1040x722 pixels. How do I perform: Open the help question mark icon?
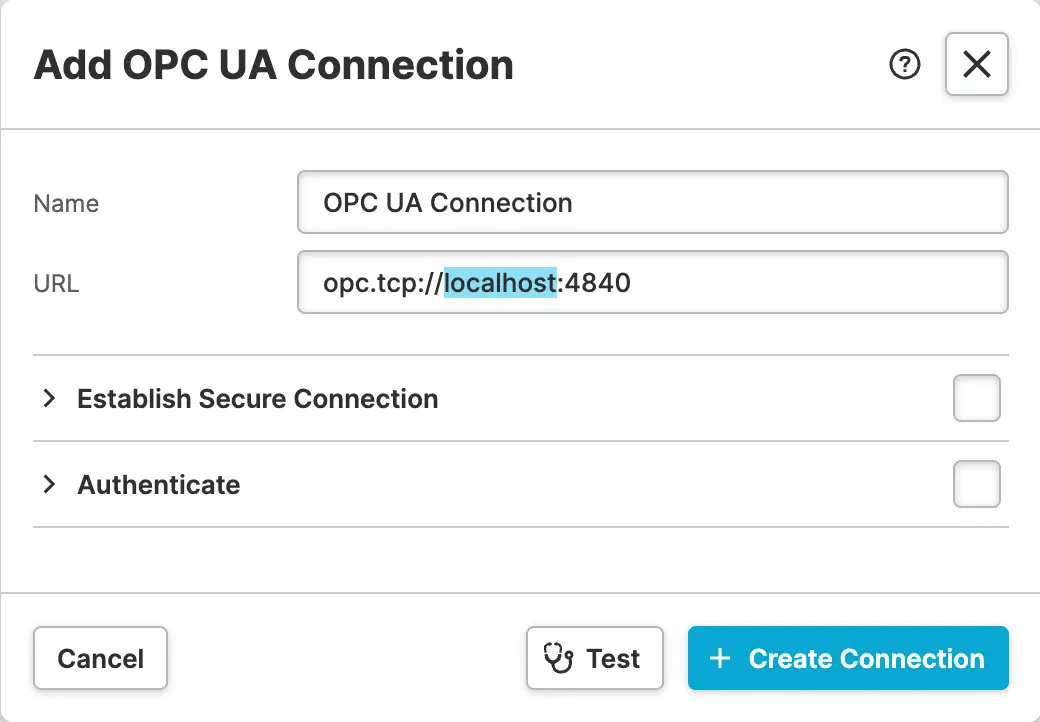click(x=905, y=66)
